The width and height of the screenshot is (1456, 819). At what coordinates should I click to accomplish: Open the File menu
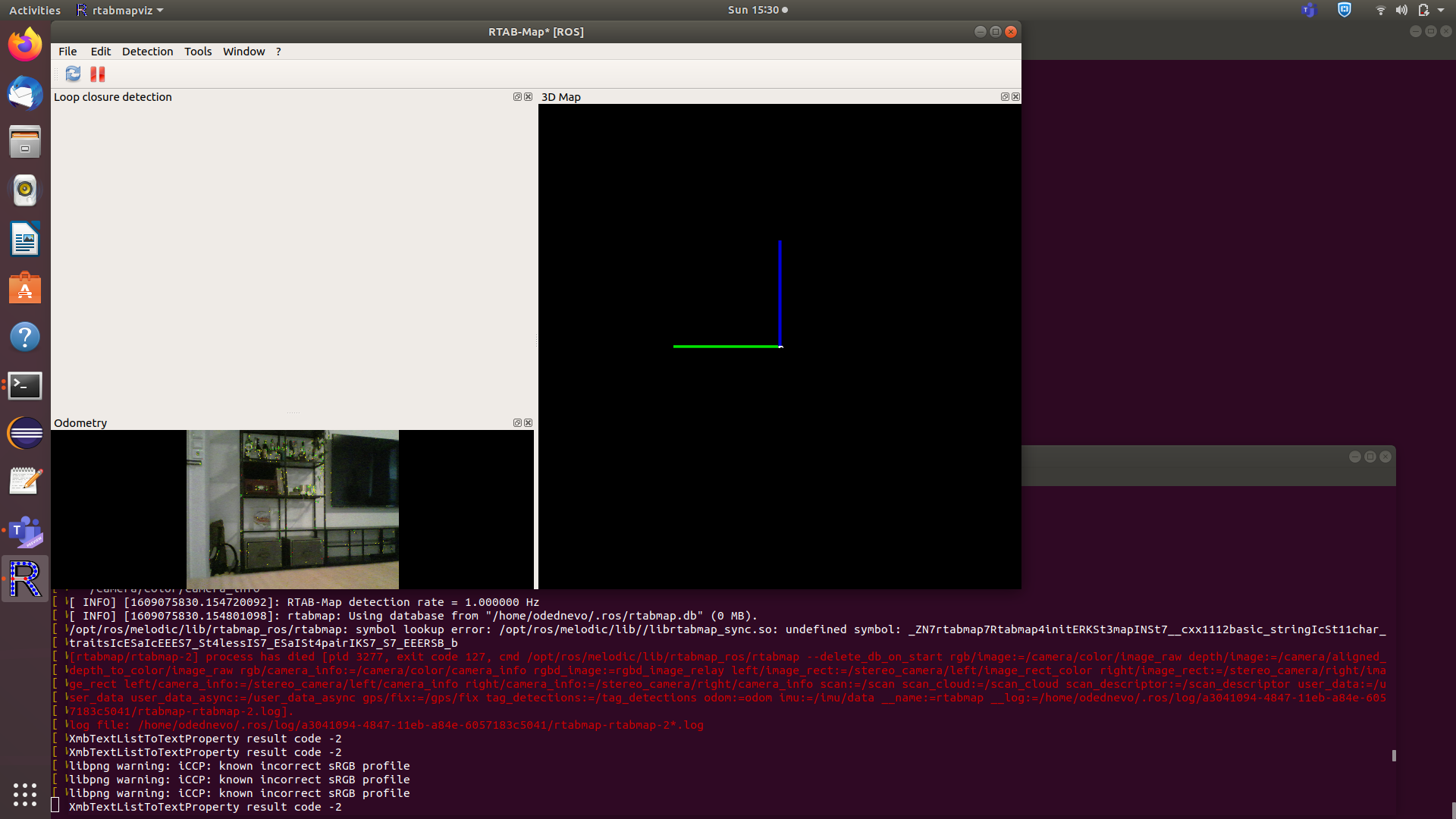click(x=67, y=52)
